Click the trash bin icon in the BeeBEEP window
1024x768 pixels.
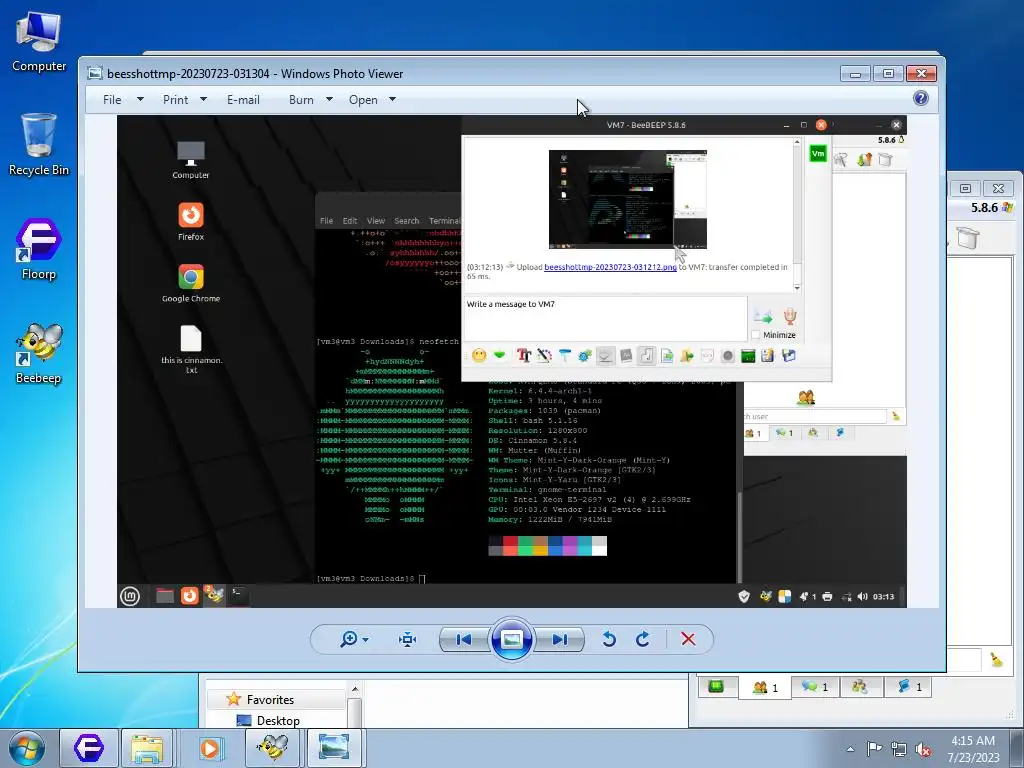[x=968, y=237]
